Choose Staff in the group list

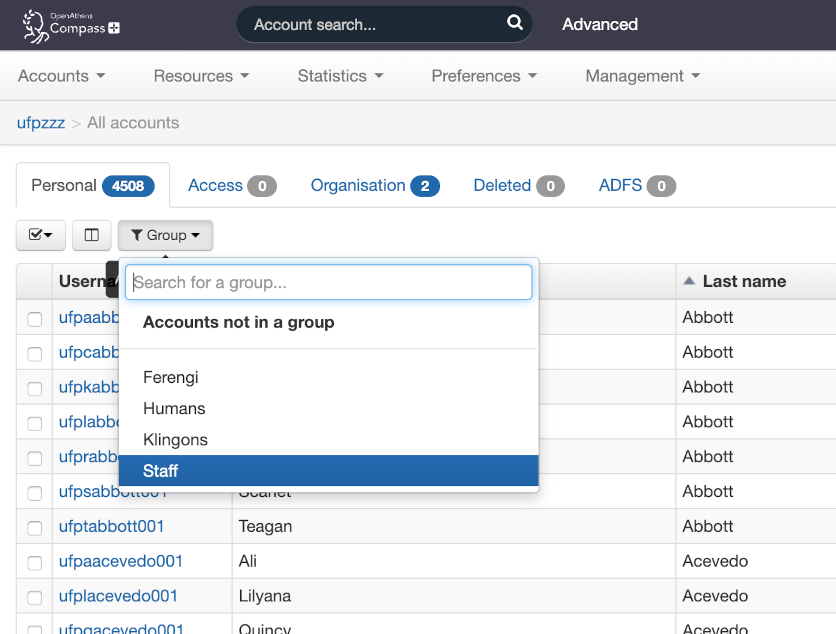(160, 470)
